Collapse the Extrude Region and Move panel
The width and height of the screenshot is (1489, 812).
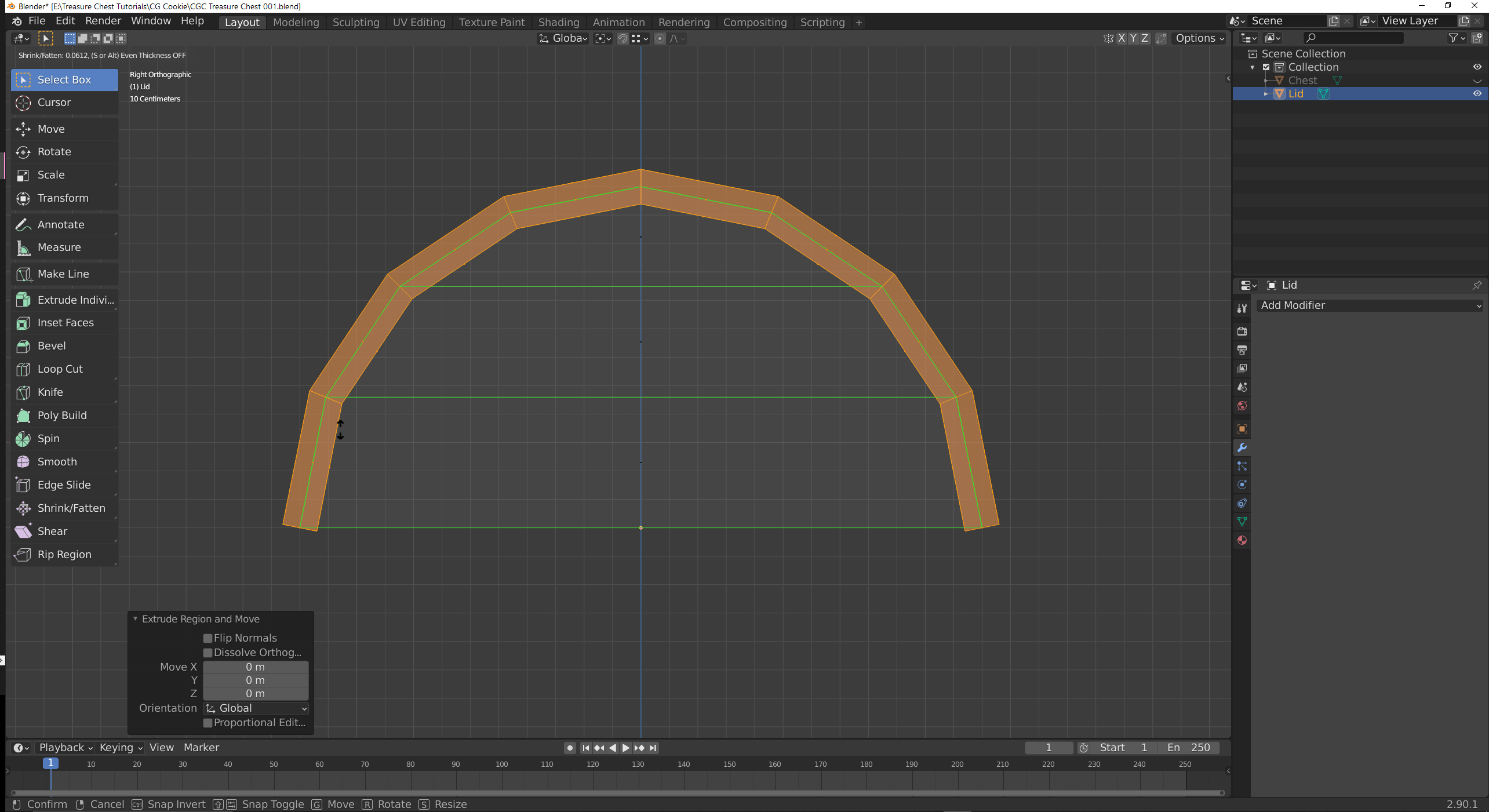pos(136,619)
